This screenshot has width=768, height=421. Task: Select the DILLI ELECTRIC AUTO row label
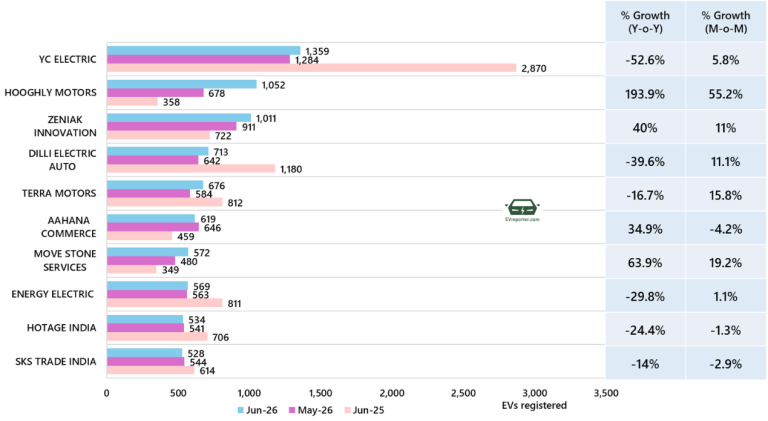coord(62,160)
